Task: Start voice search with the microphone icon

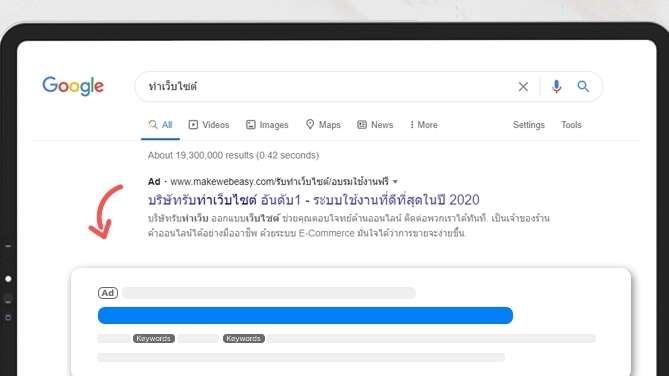Action: coord(556,87)
